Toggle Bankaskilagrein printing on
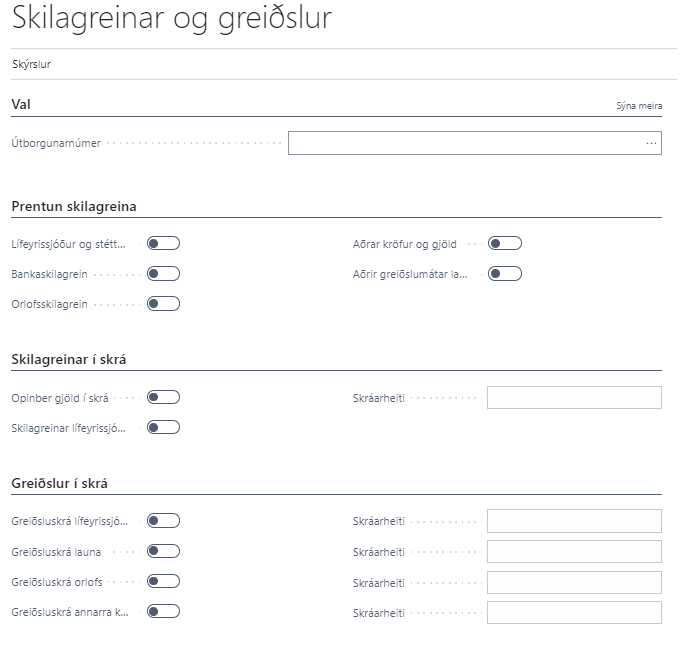 pyautogui.click(x=163, y=273)
